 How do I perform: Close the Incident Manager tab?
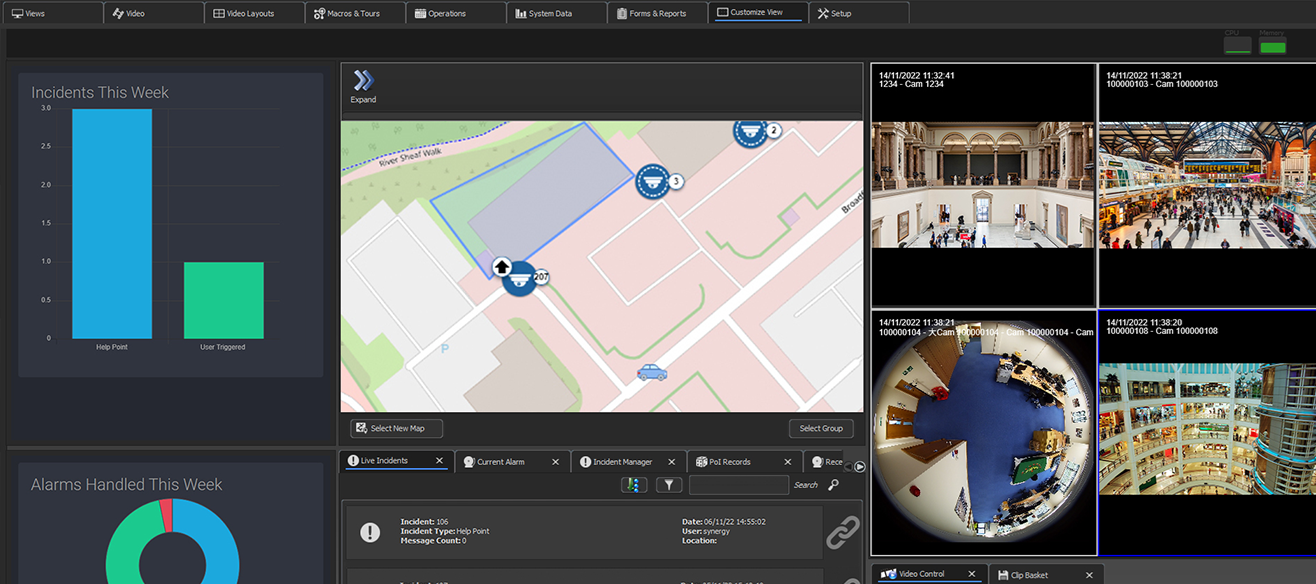coord(672,462)
